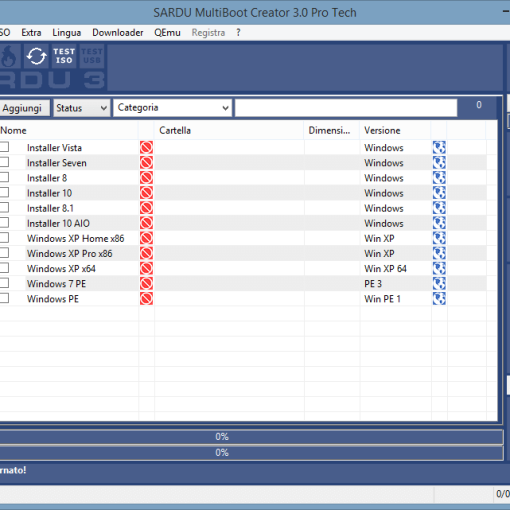Click red status icon for Installer 8
Image resolution: width=510 pixels, height=510 pixels.
pyautogui.click(x=146, y=178)
